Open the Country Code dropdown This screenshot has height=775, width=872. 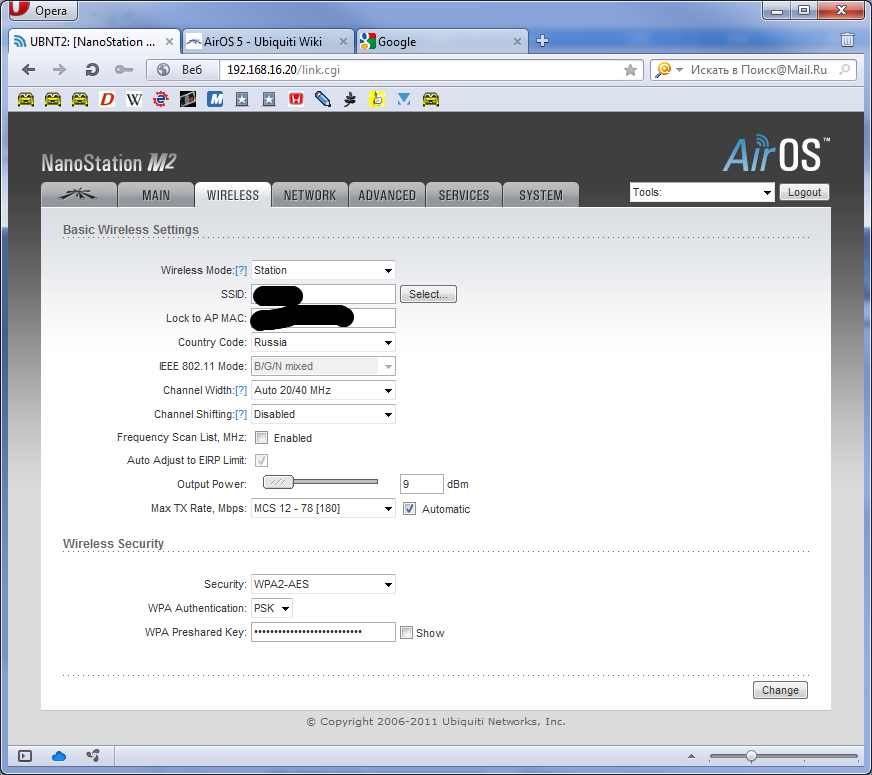coord(323,342)
